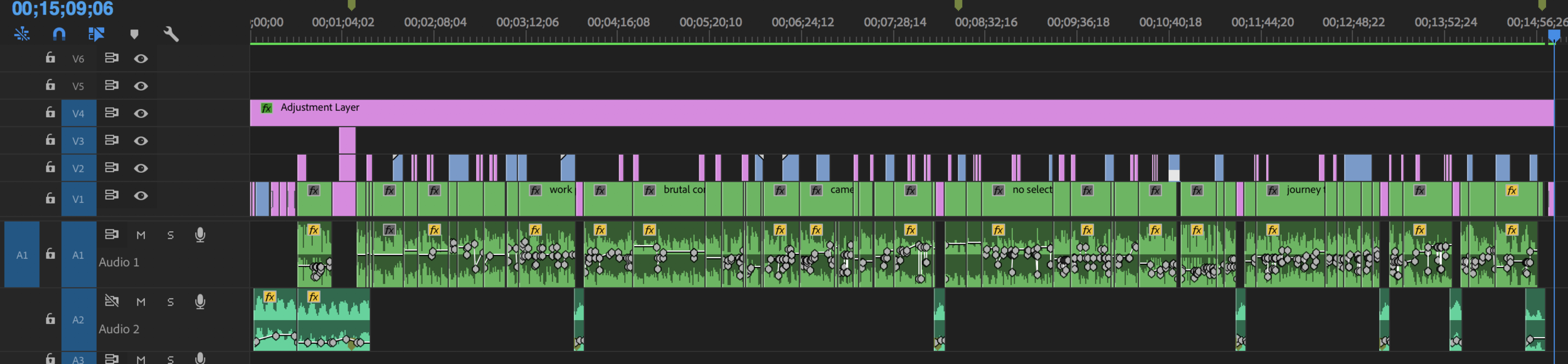Mute Audio 2 track with M
Viewport: 1568px width, 364px height.
coord(141,302)
